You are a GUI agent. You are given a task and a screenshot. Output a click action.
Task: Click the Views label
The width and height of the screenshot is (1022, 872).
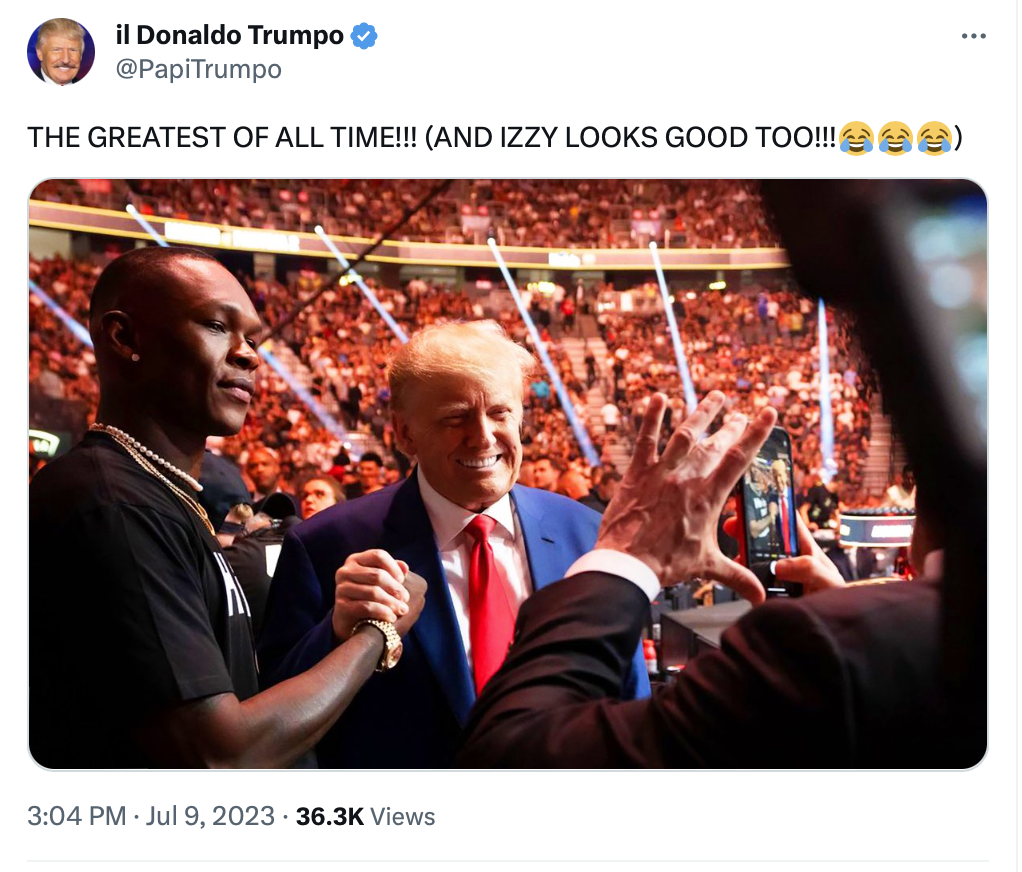pos(403,817)
